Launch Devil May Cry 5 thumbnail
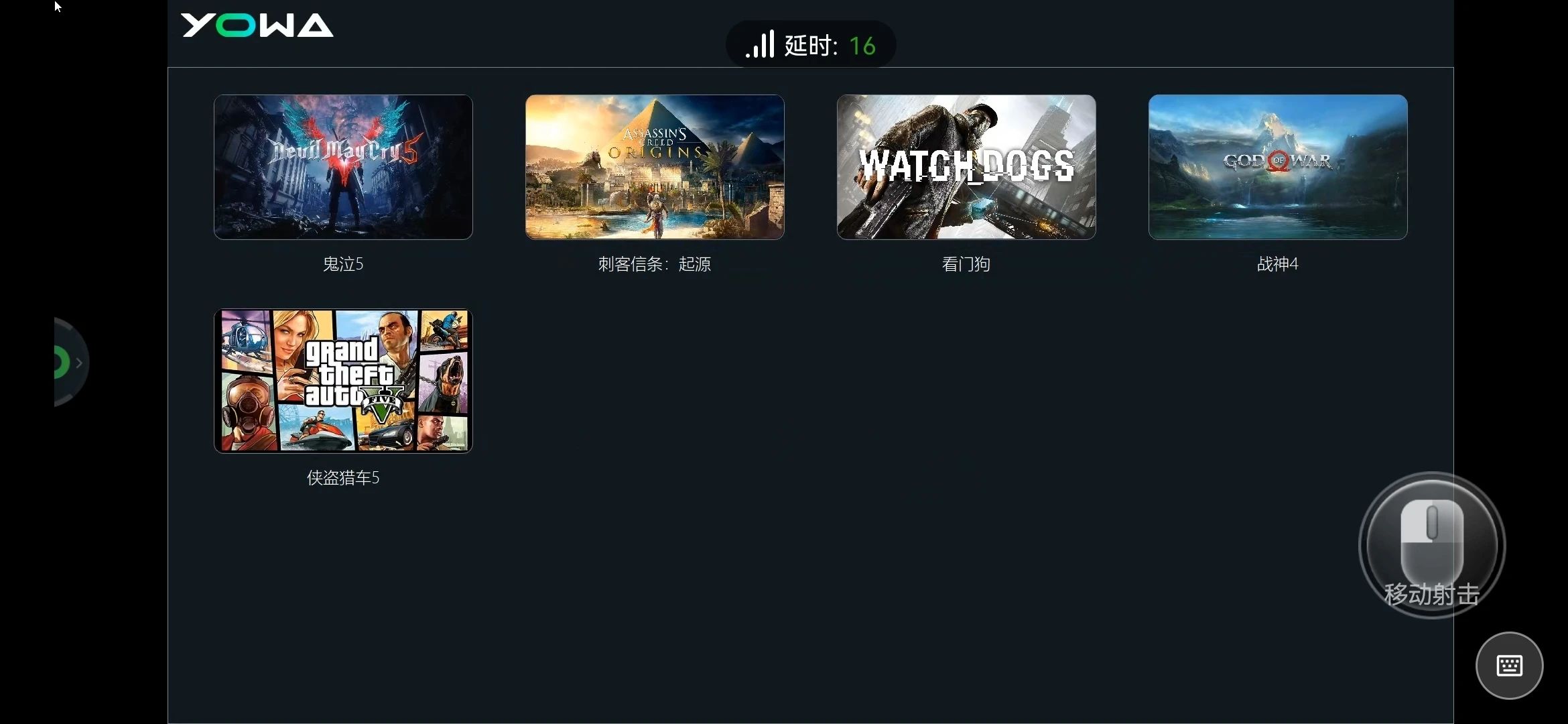This screenshot has height=724, width=1568. tap(343, 167)
